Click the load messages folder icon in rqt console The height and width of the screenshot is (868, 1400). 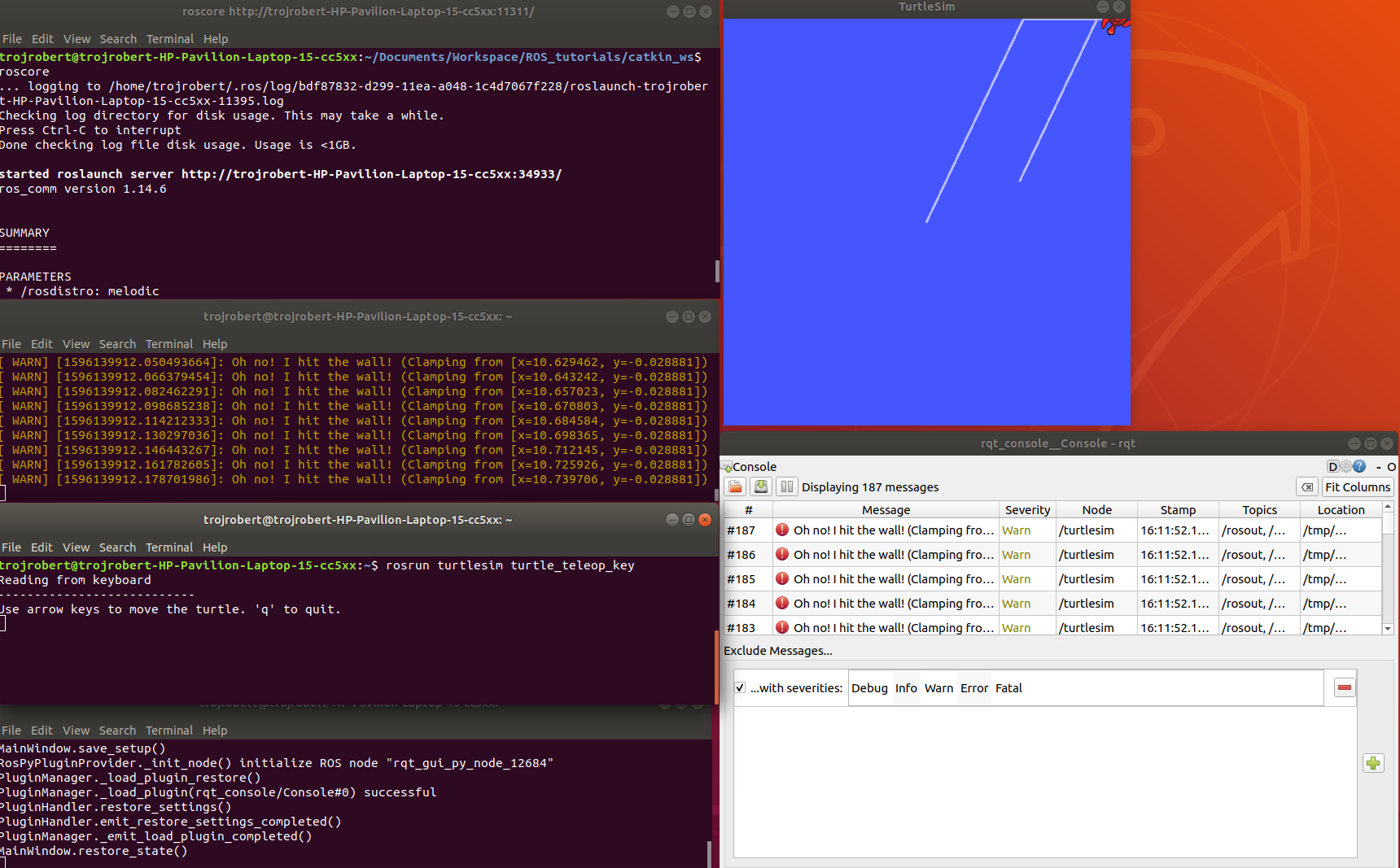736,487
